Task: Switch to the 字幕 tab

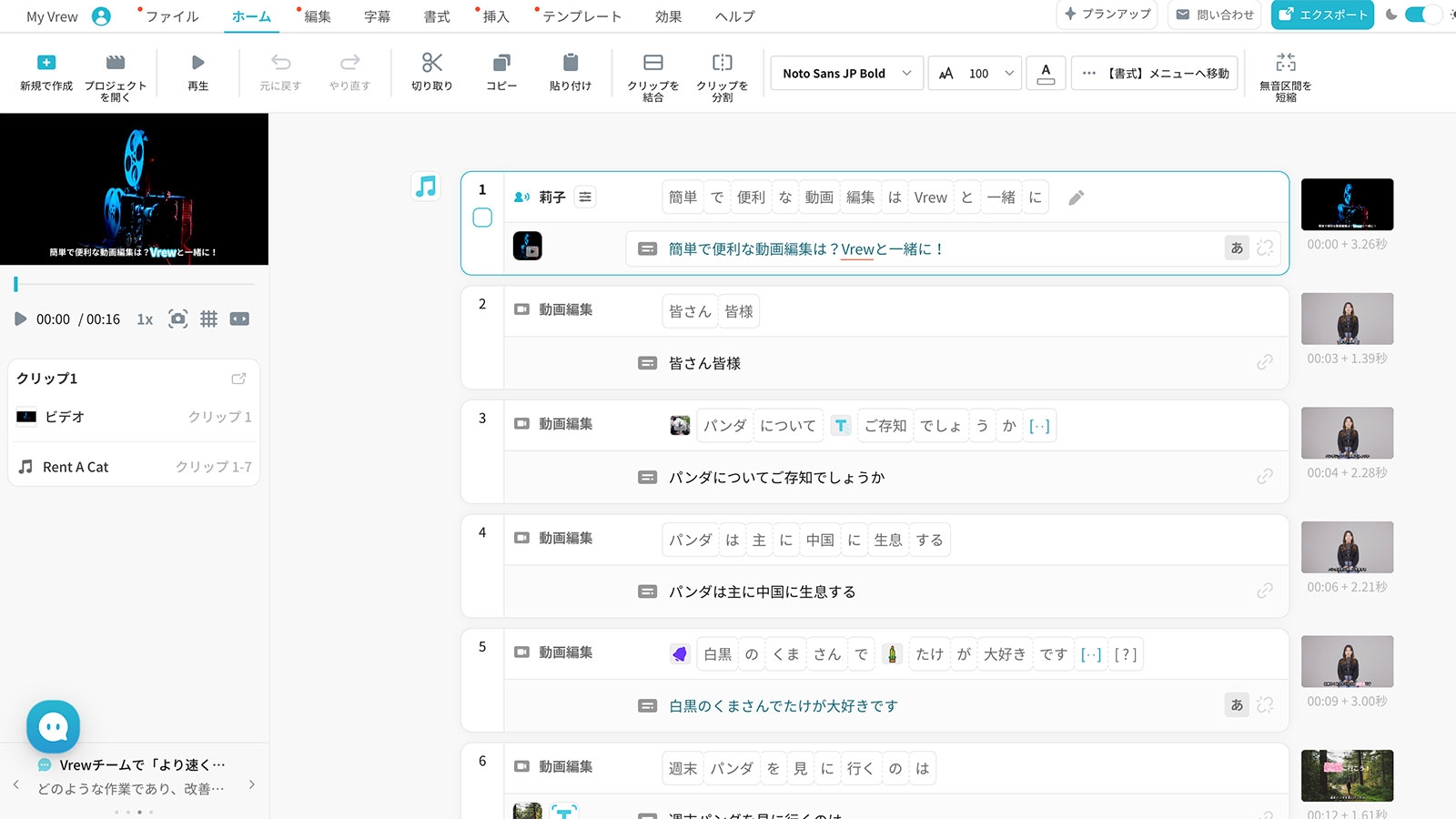Action: tap(378, 16)
